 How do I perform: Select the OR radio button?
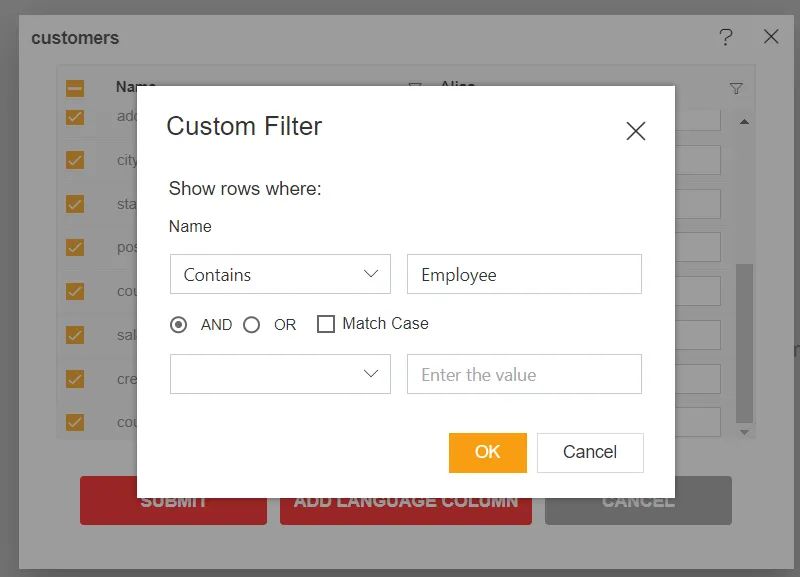tap(252, 324)
